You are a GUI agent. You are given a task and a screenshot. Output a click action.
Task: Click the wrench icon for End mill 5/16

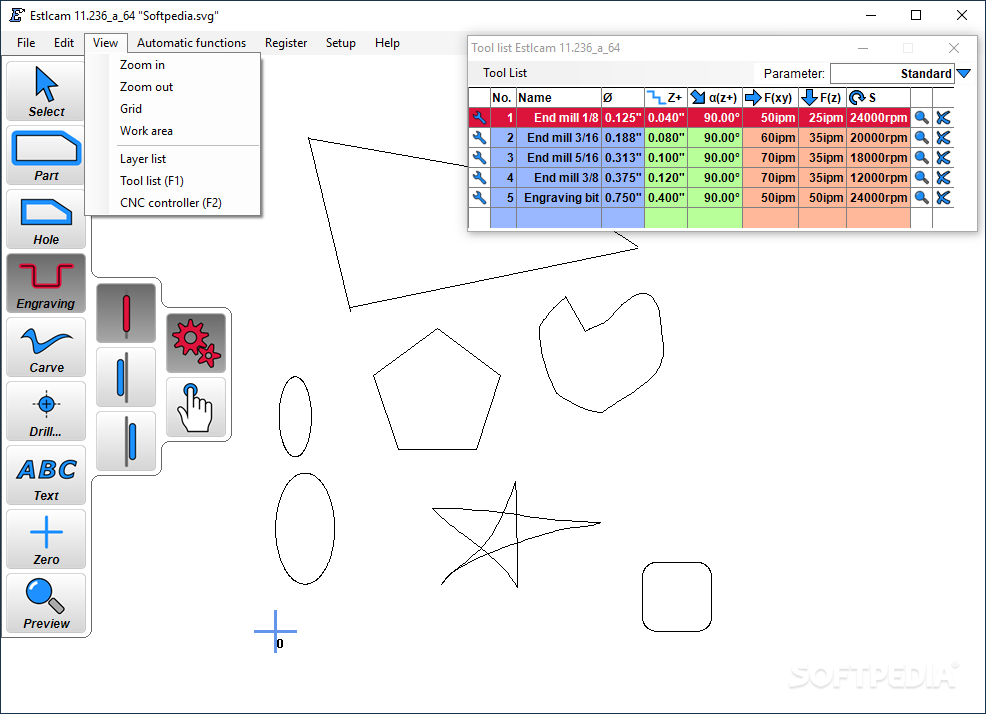coord(479,157)
